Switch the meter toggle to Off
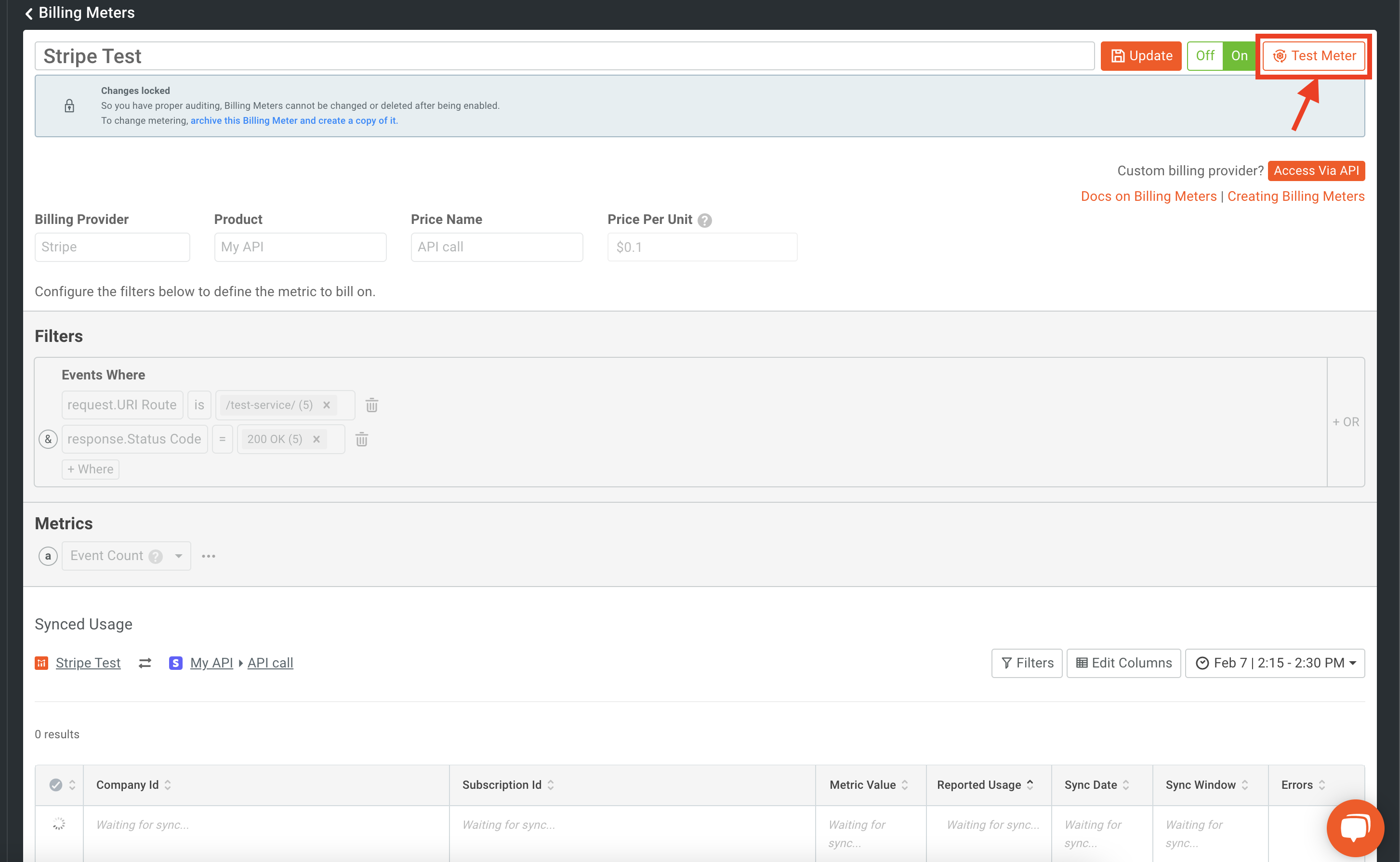 [x=1205, y=56]
